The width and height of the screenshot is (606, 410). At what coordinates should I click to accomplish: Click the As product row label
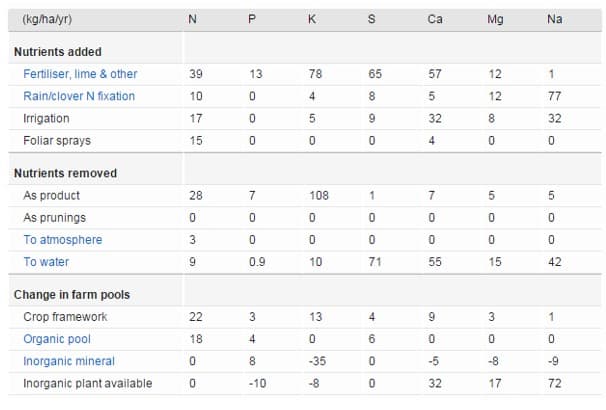pos(51,195)
